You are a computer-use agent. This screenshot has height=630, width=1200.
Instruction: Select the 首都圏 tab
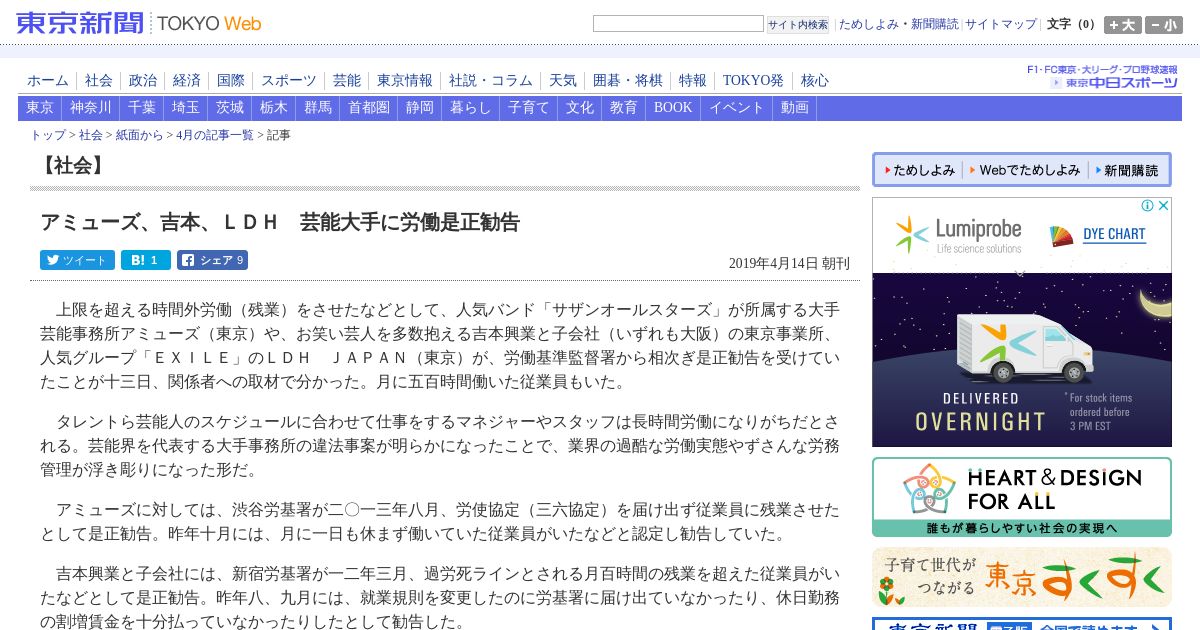[369, 108]
